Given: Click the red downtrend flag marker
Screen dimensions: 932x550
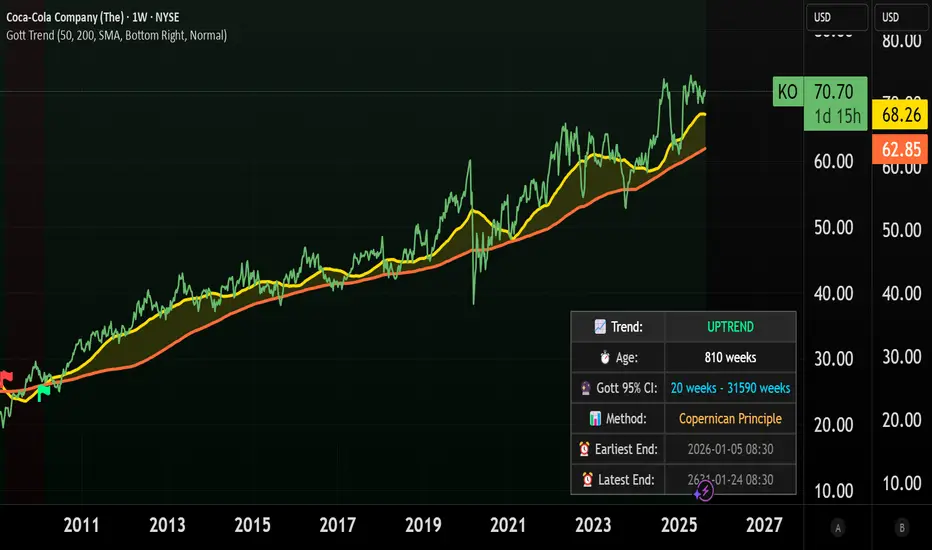Looking at the screenshot, I should (x=7, y=378).
